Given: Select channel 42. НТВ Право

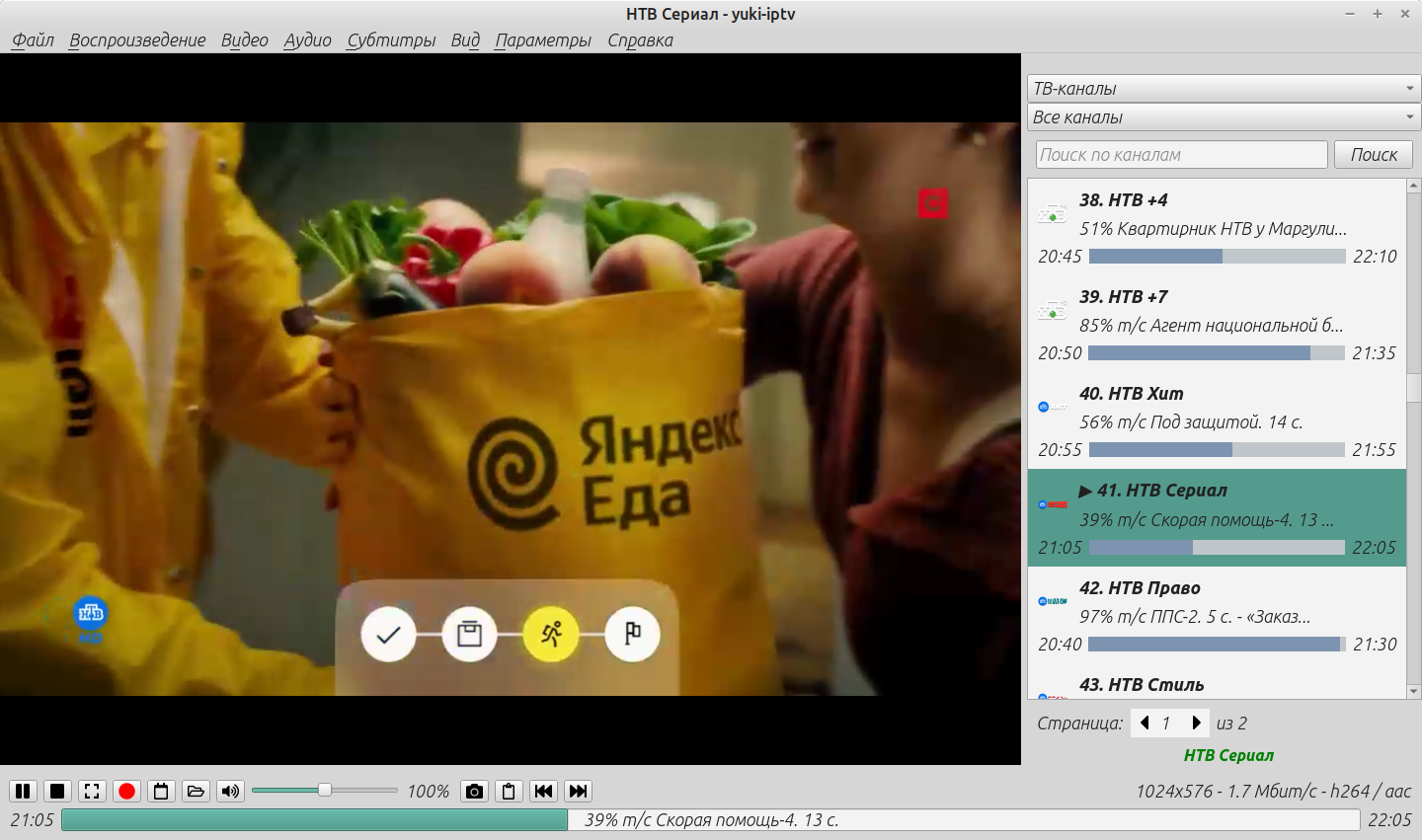Looking at the screenshot, I should [x=1217, y=615].
